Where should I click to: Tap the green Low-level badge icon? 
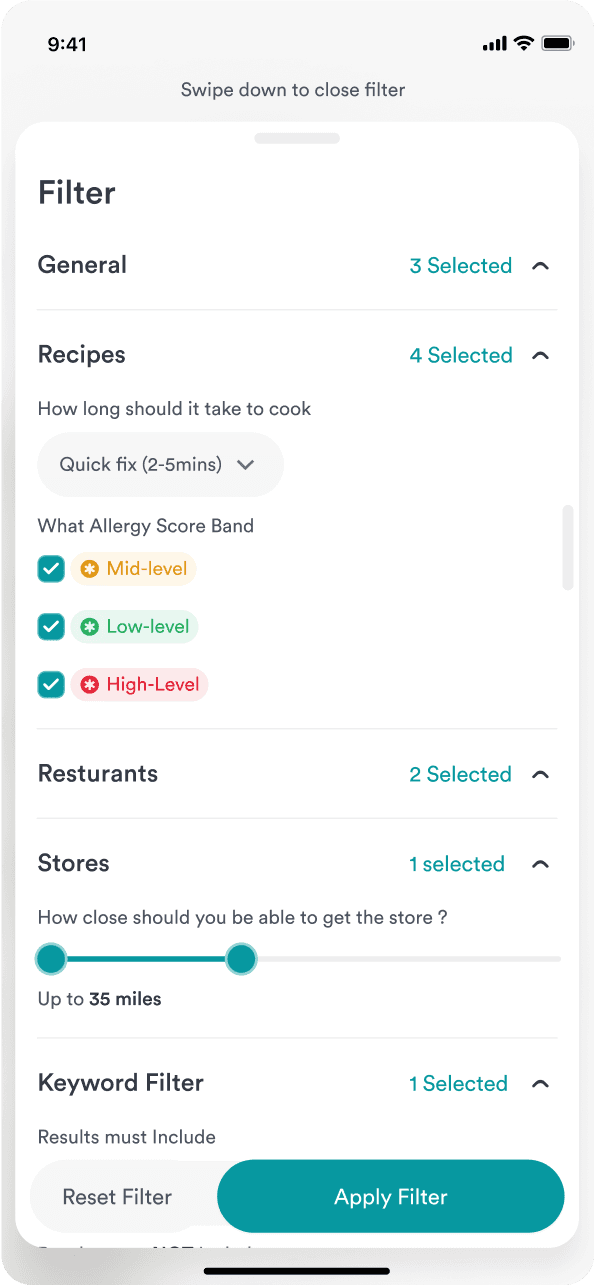tap(89, 627)
